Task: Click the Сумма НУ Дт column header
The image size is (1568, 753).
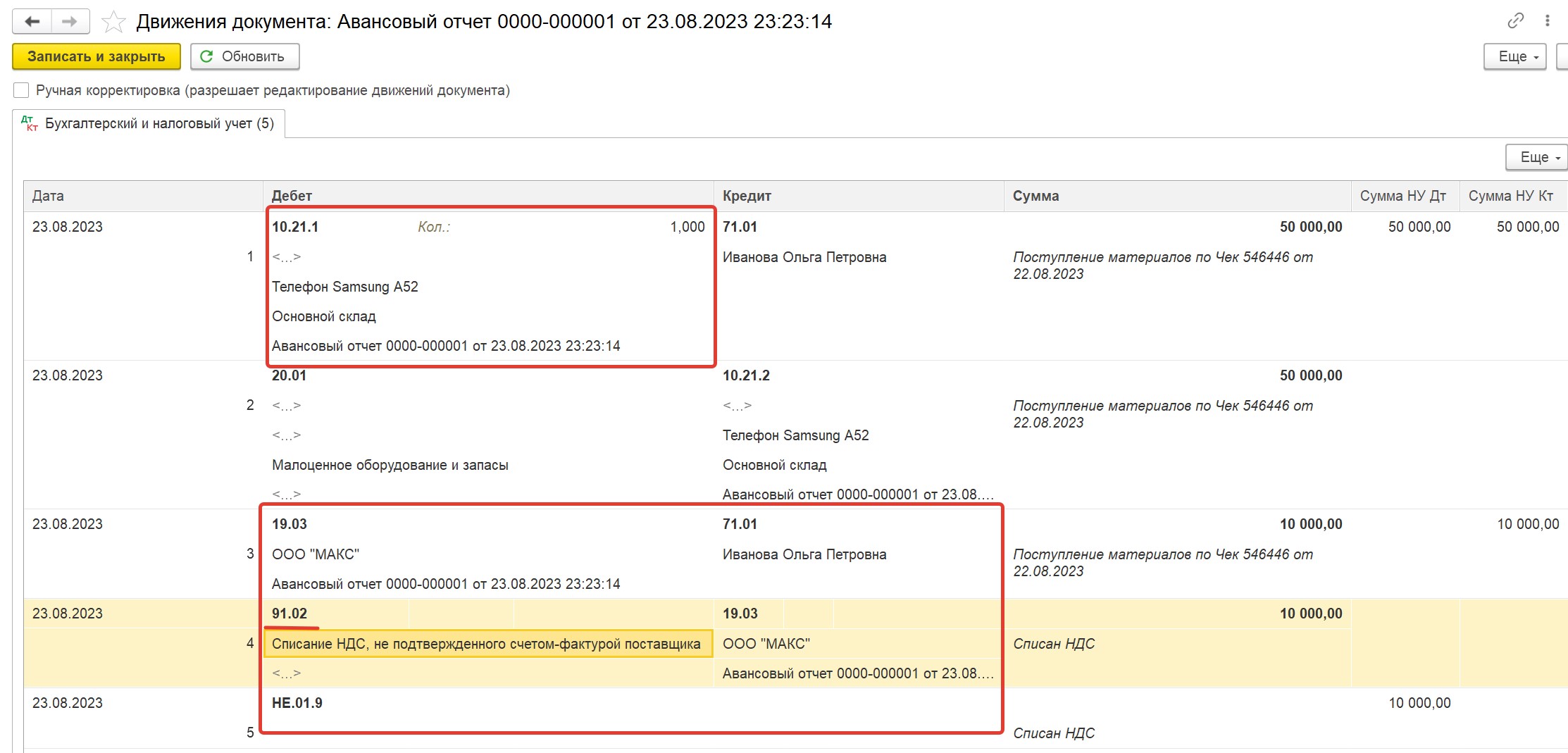Action: tap(1405, 196)
